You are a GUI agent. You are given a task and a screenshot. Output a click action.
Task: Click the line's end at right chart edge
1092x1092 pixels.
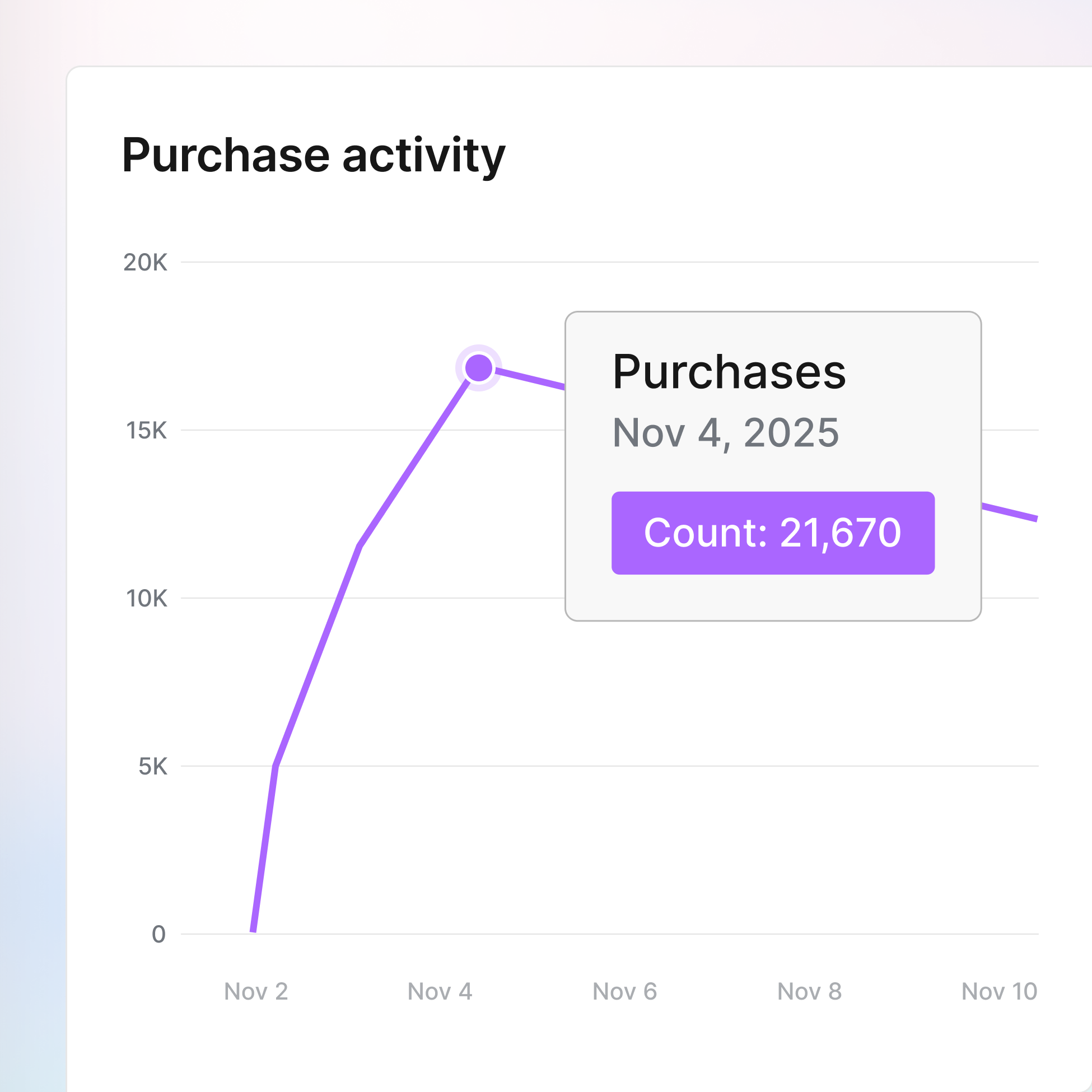1036,519
